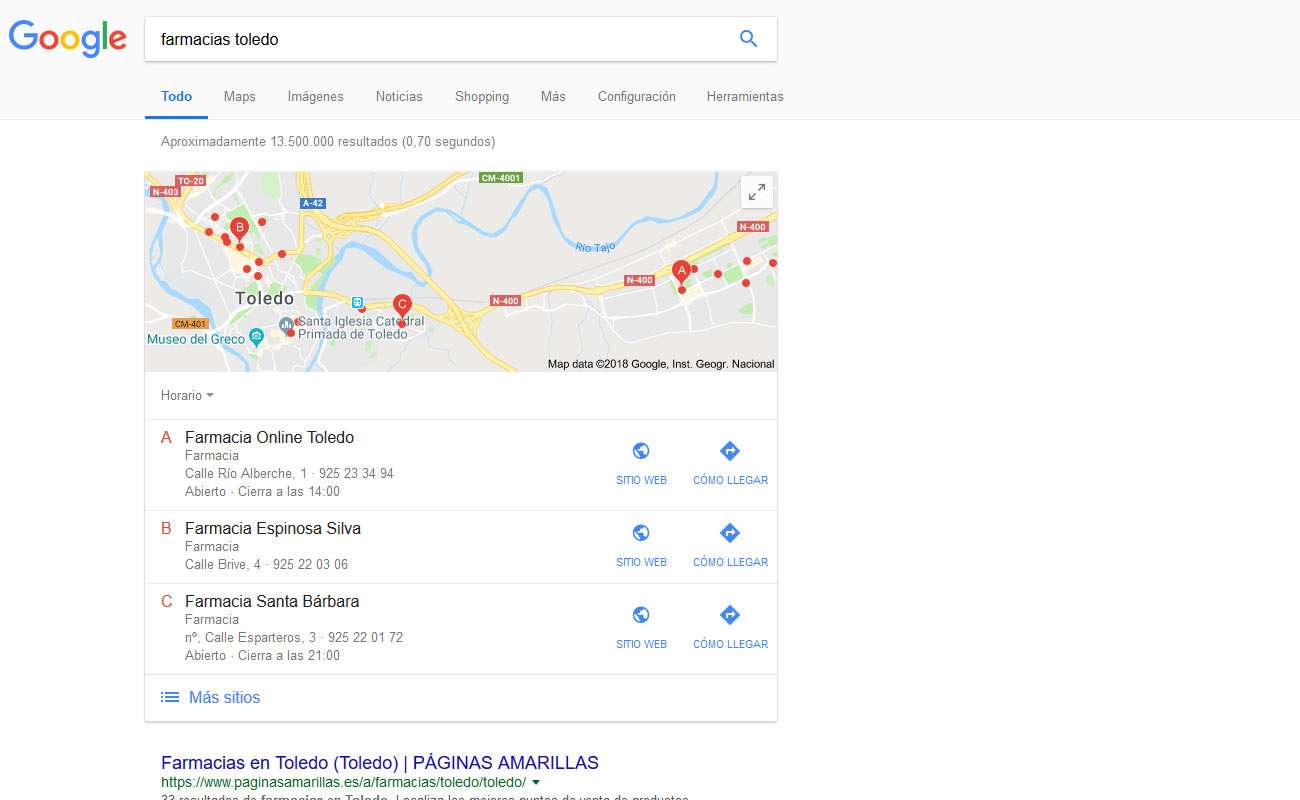Open Farmacia Santa Bárbara listing
The image size is (1300, 800).
tap(272, 601)
